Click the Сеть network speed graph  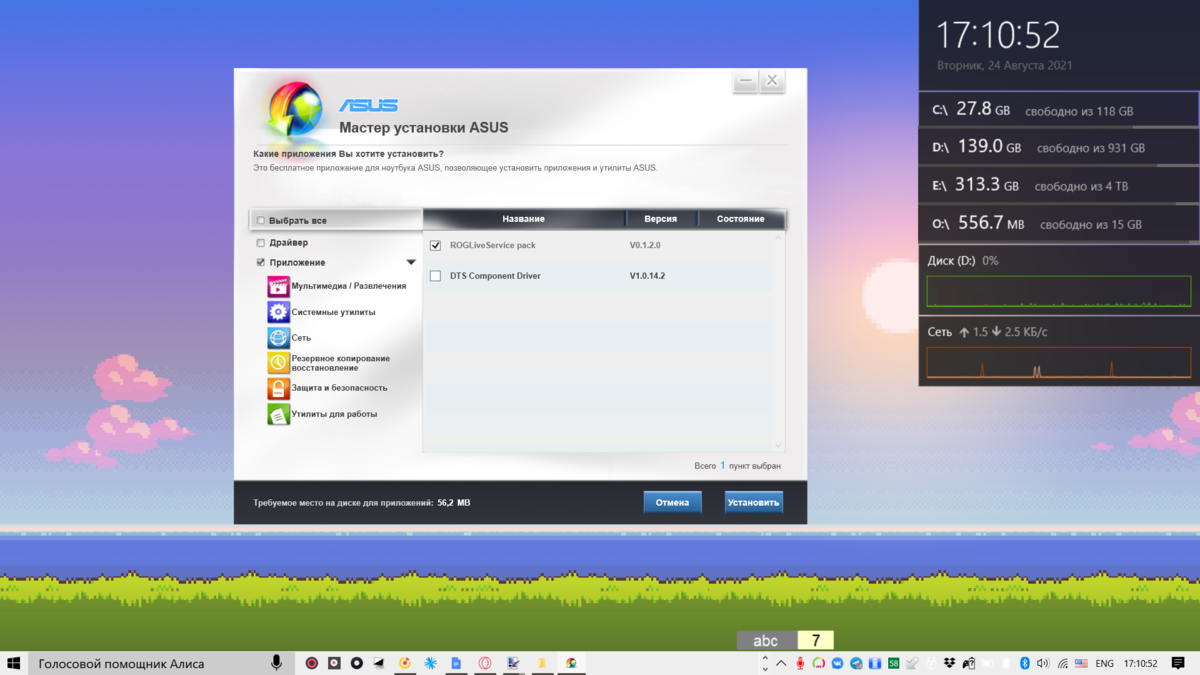pyautogui.click(x=1059, y=363)
